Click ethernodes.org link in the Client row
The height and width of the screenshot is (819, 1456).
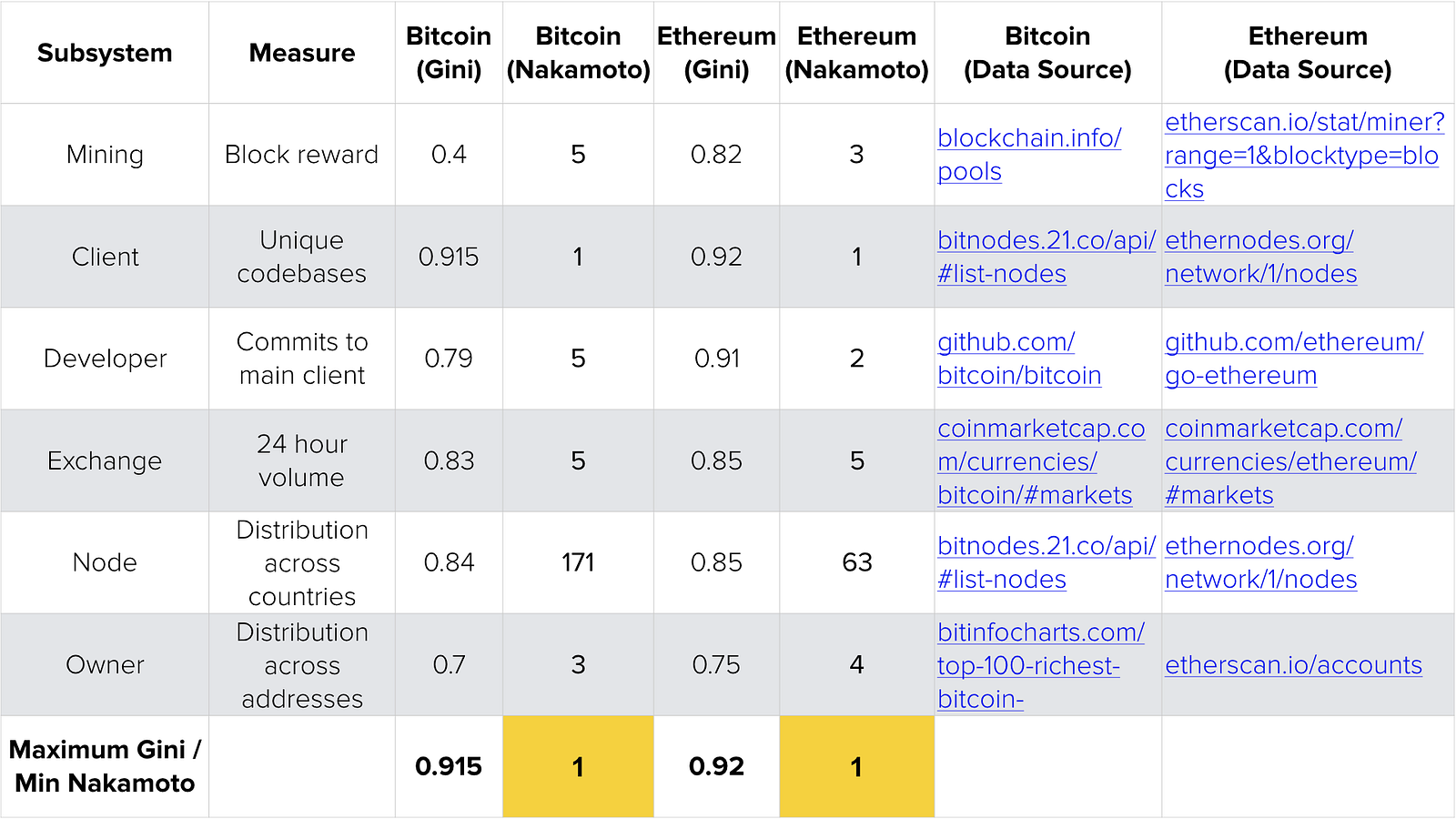[1259, 241]
